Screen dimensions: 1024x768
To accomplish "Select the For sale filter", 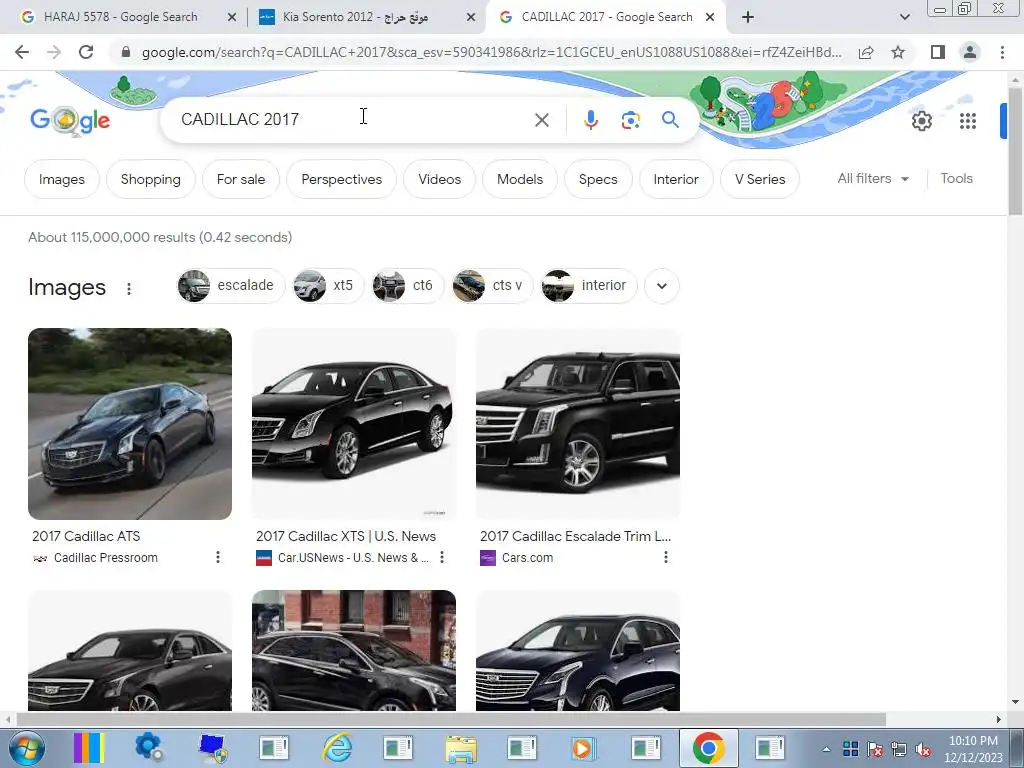I will 241,179.
